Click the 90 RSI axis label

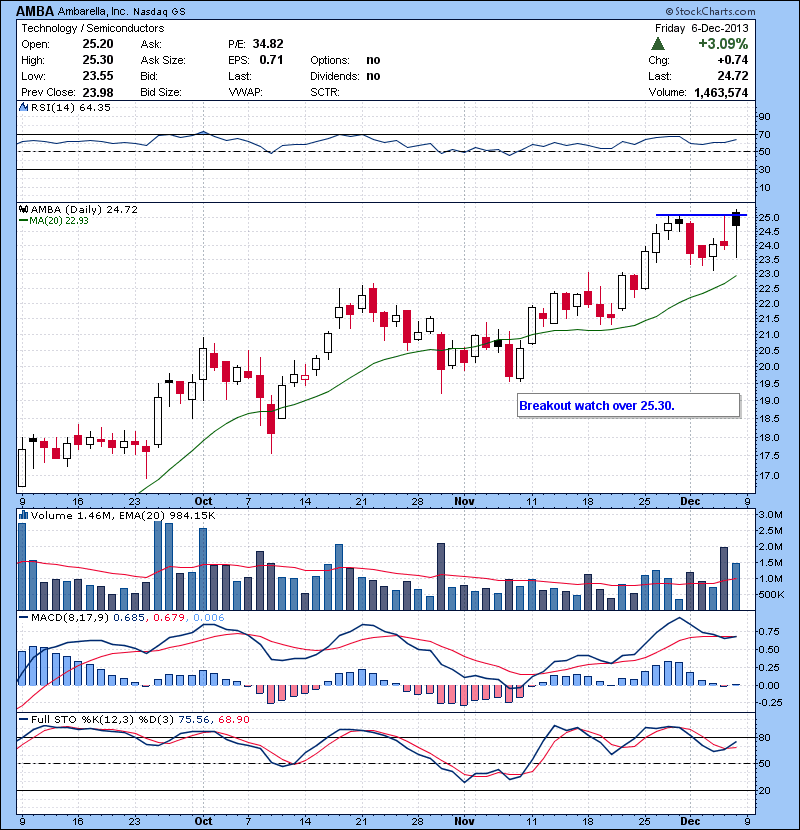(x=765, y=116)
